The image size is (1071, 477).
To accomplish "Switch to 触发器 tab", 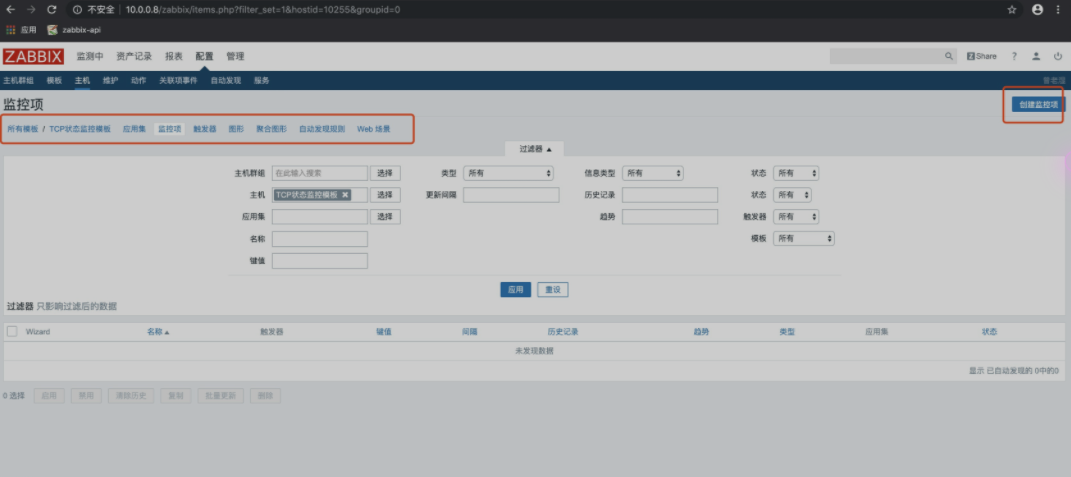I will [x=205, y=128].
